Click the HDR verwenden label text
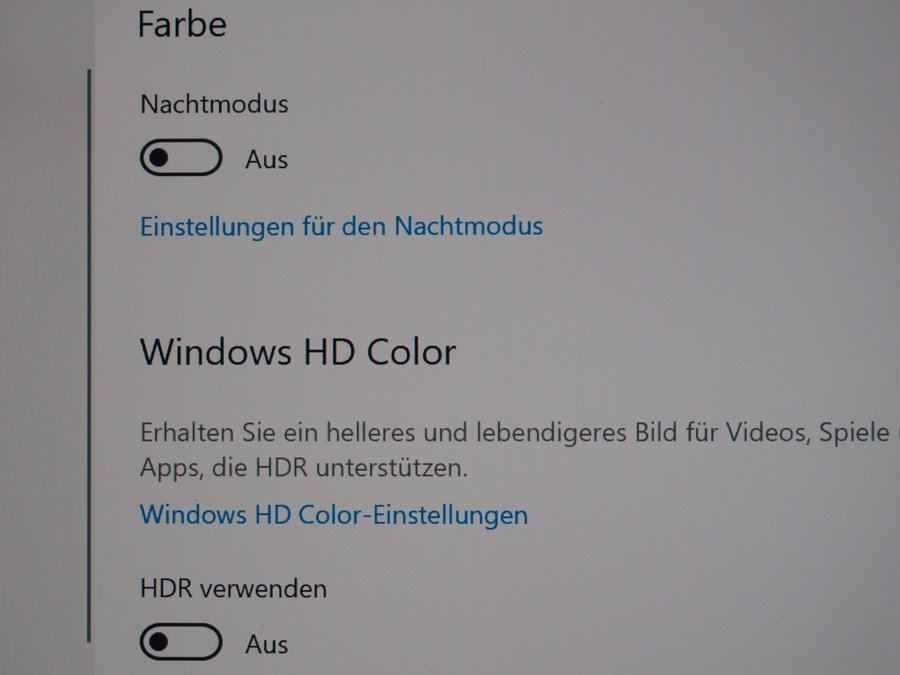Viewport: 900px width, 675px height. click(234, 589)
